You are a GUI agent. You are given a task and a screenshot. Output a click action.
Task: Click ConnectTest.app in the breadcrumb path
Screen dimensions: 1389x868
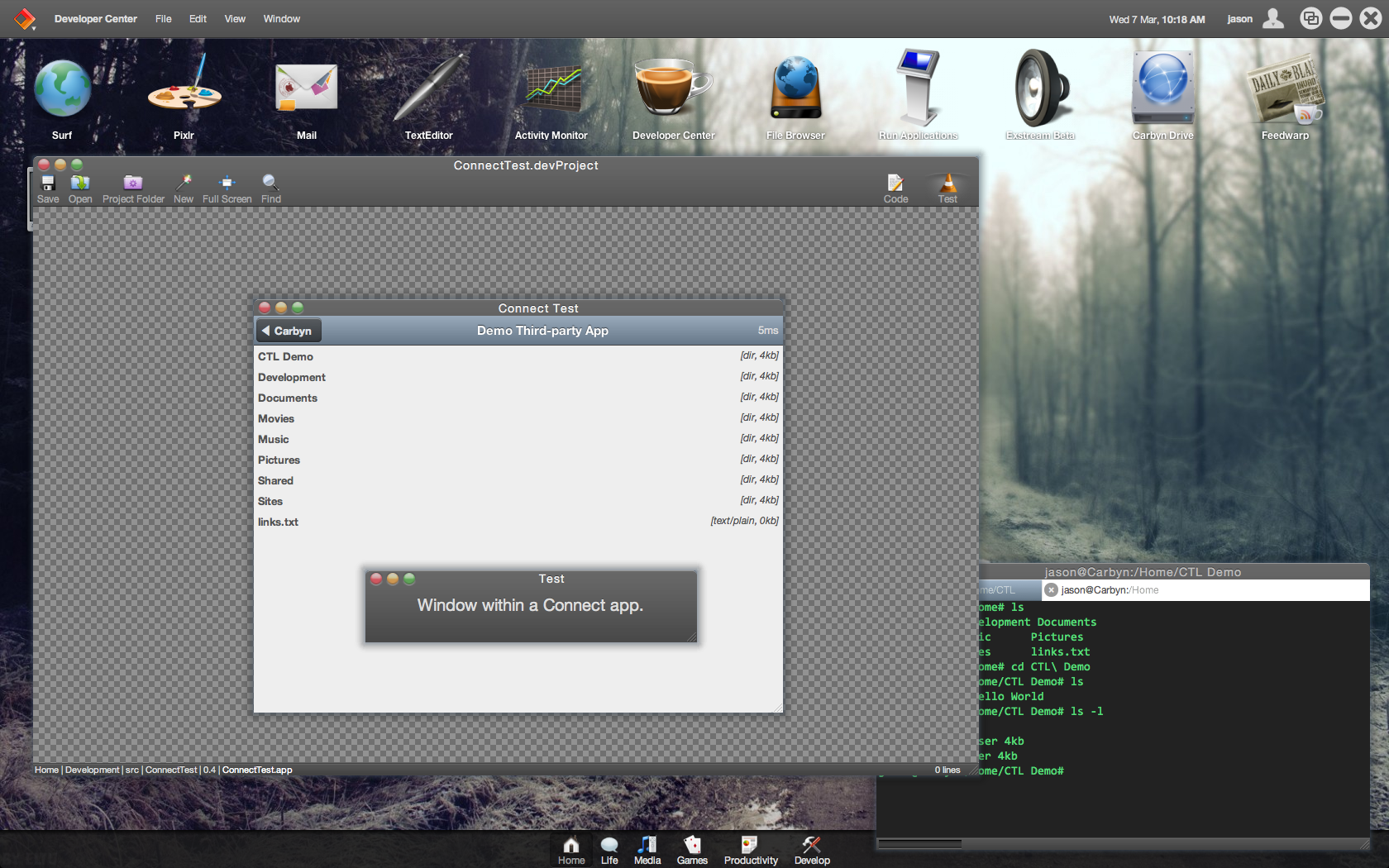coord(257,770)
